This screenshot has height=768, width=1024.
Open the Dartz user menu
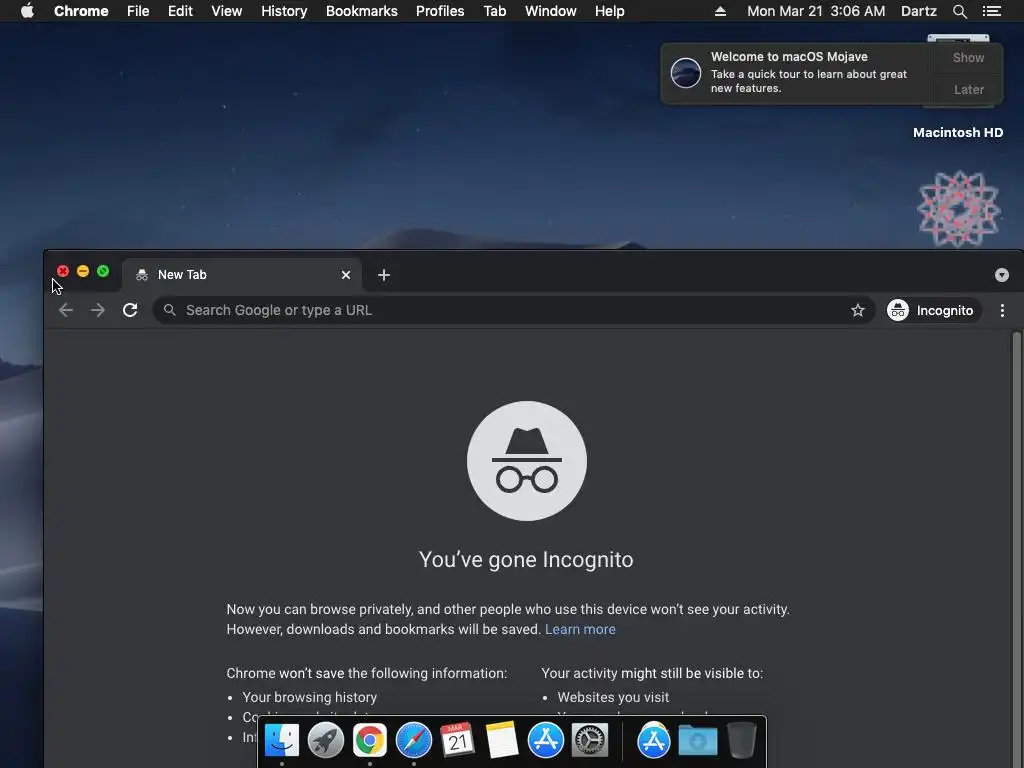[x=918, y=11]
